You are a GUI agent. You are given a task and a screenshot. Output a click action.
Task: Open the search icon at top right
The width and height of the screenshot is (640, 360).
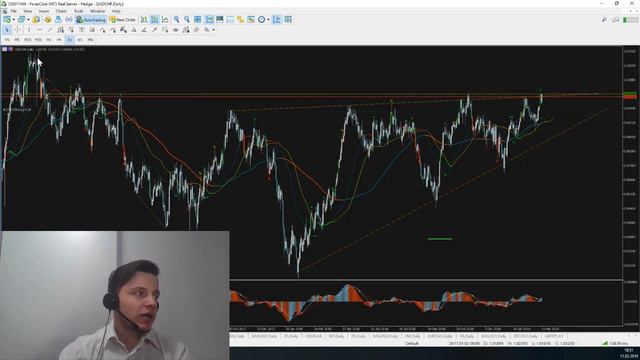604,20
